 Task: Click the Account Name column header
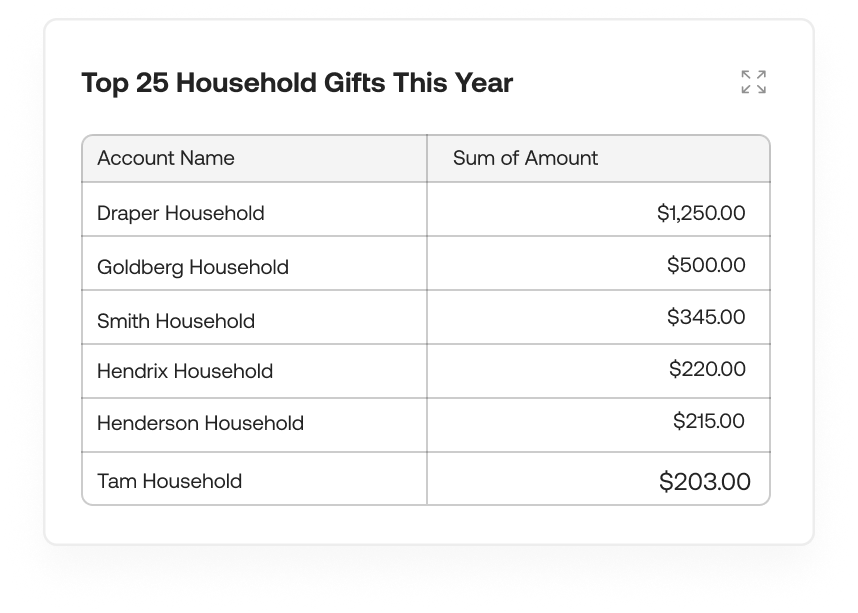click(166, 158)
